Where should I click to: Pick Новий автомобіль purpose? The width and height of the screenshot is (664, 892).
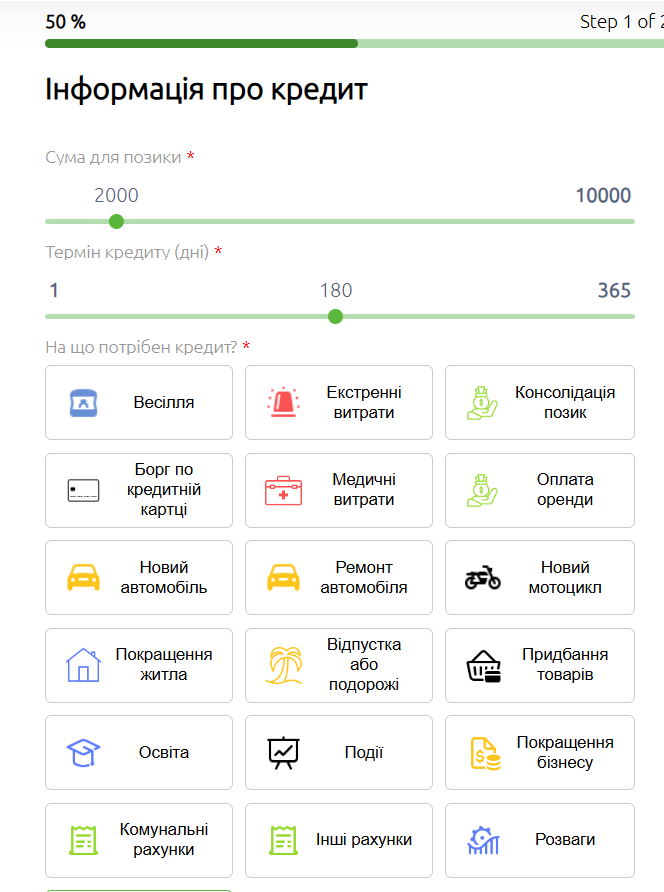139,577
